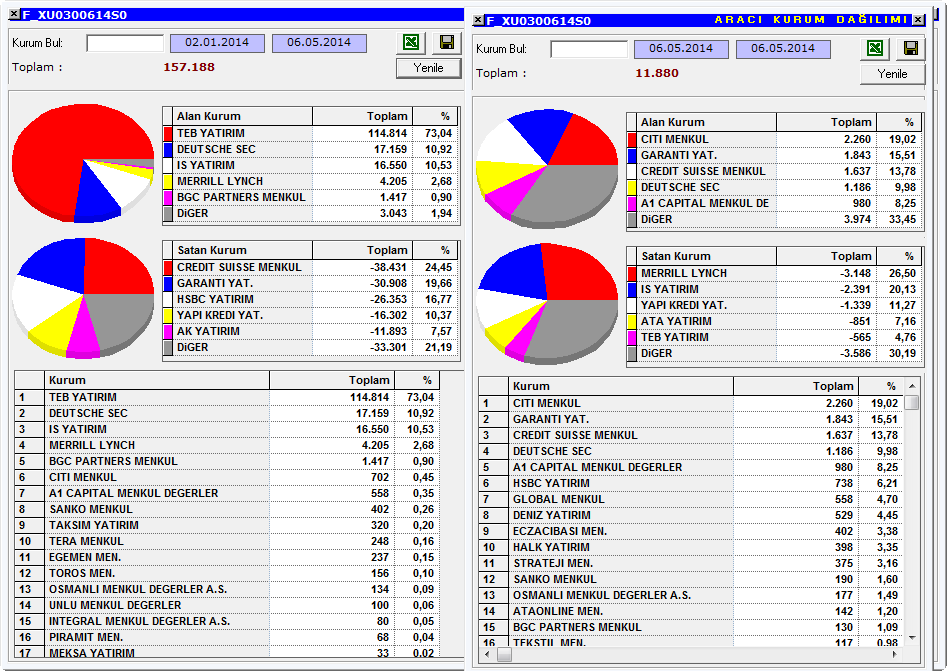Viewport: 947px width, 671px height.
Task: Open the 06.05.2014 end date in left window
Action: tap(319, 43)
